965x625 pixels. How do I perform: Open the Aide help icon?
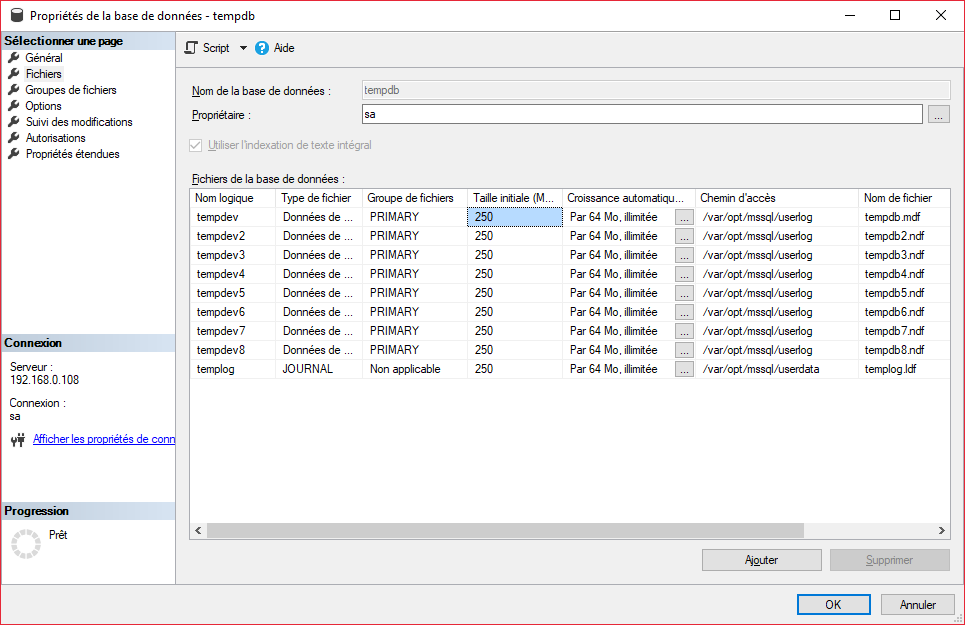click(262, 48)
